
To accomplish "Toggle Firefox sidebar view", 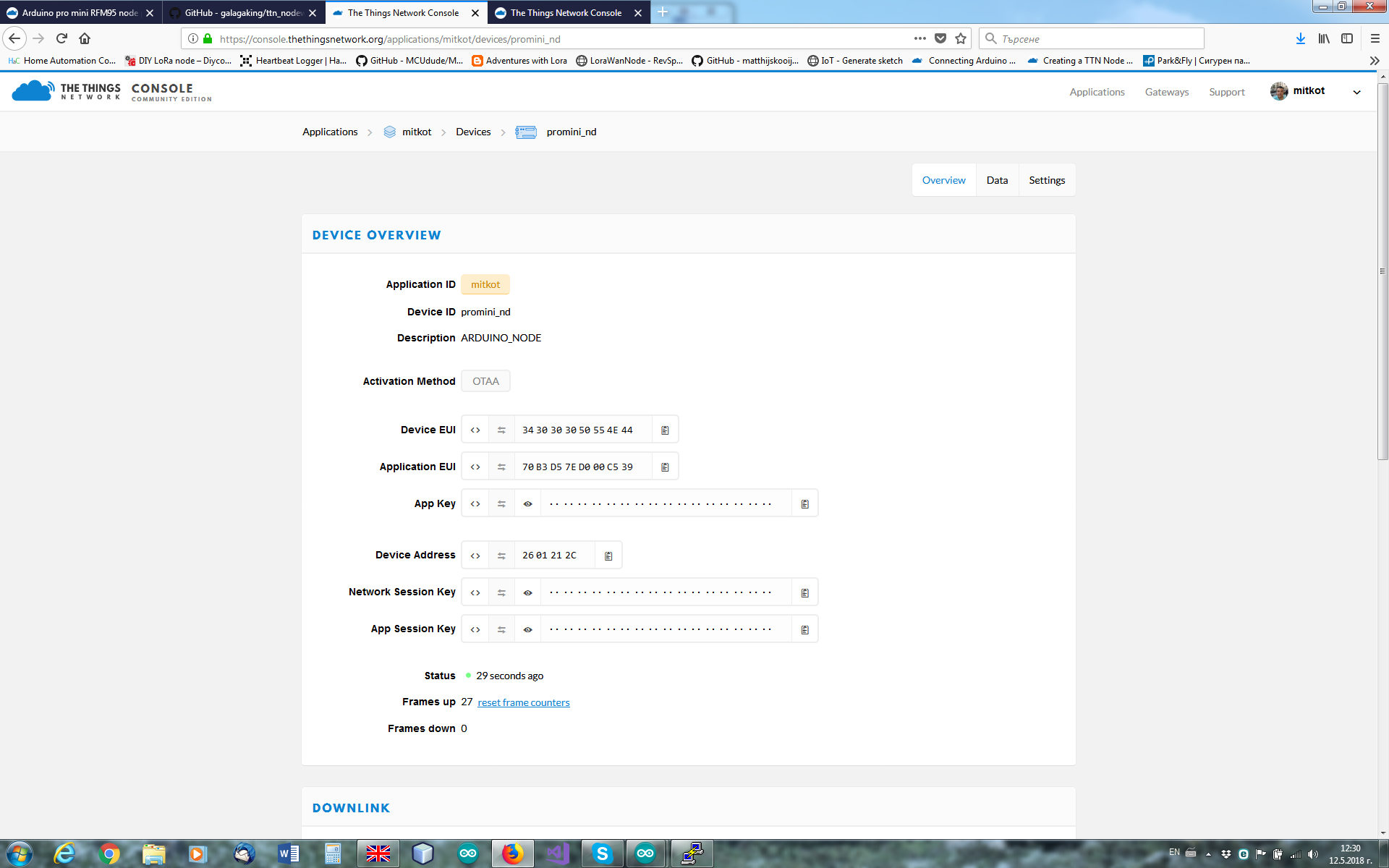I will [1347, 38].
